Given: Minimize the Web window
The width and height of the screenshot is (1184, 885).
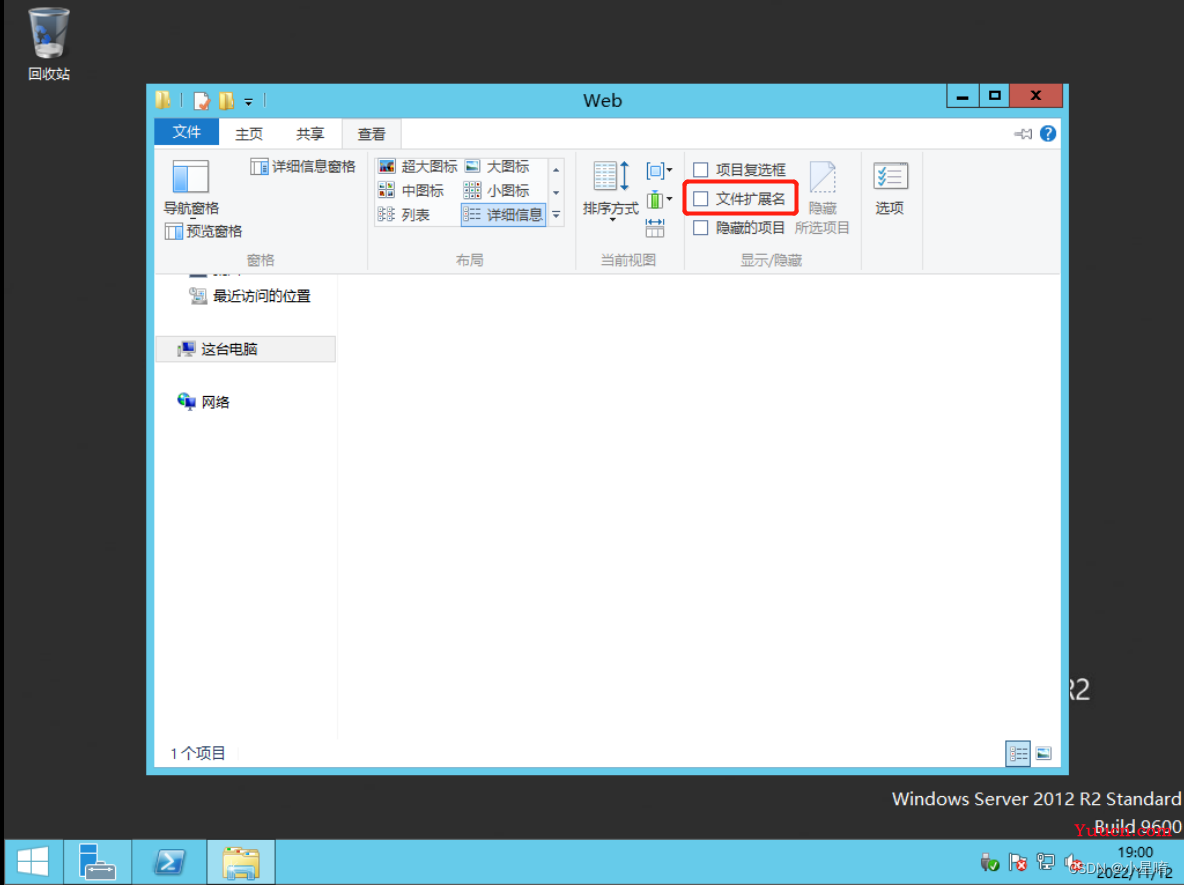Looking at the screenshot, I should pos(963,96).
